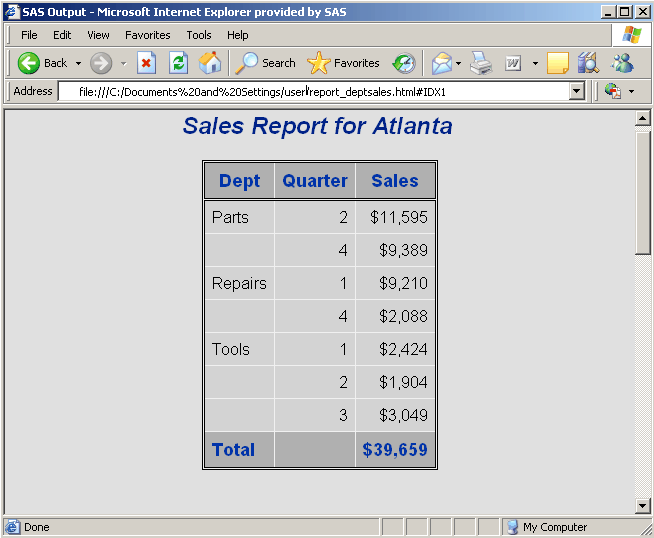654x538 pixels.
Task: Launch the Messenger people icon
Action: 622,63
